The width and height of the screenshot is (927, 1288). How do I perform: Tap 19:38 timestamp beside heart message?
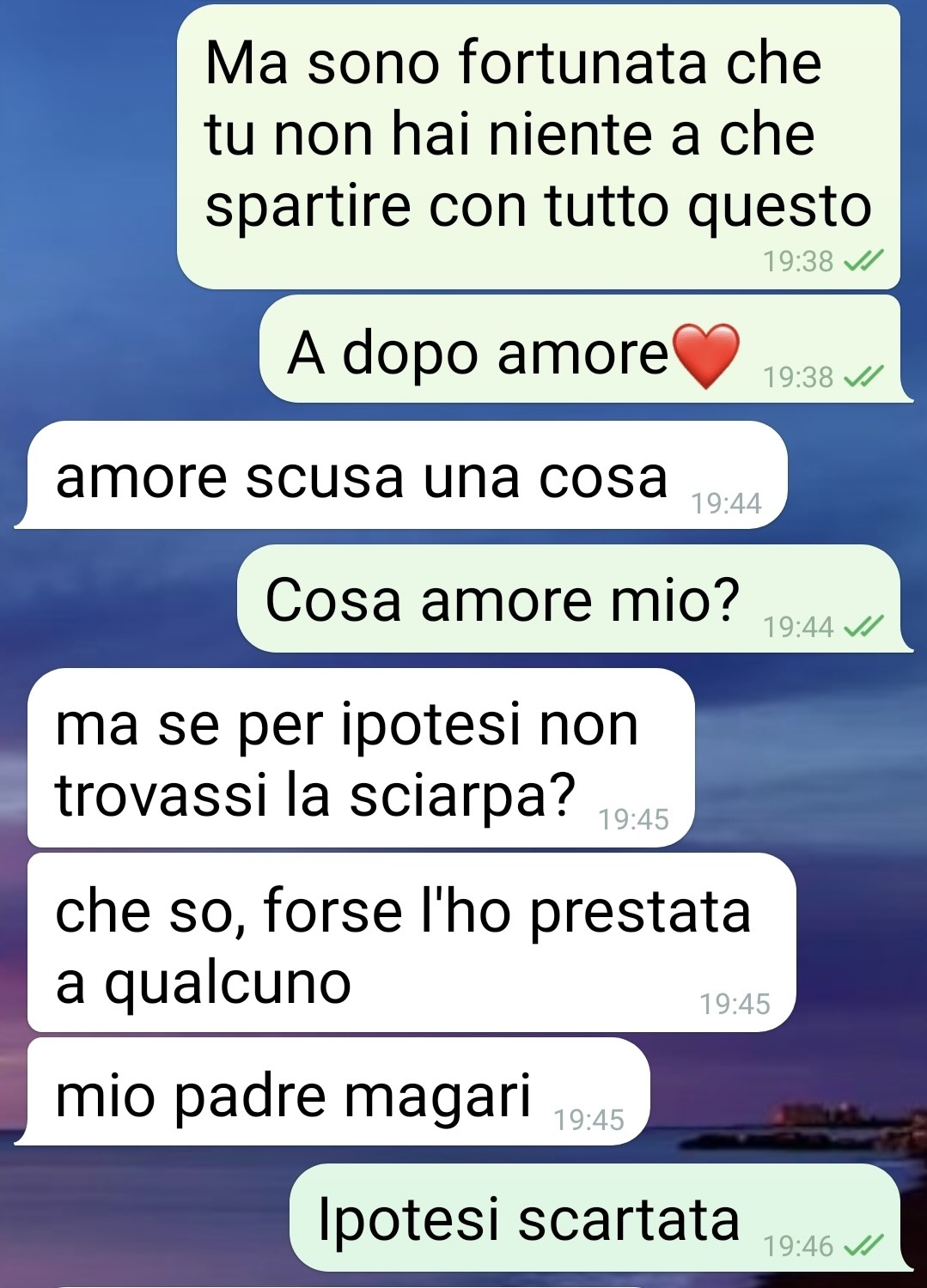pyautogui.click(x=798, y=377)
